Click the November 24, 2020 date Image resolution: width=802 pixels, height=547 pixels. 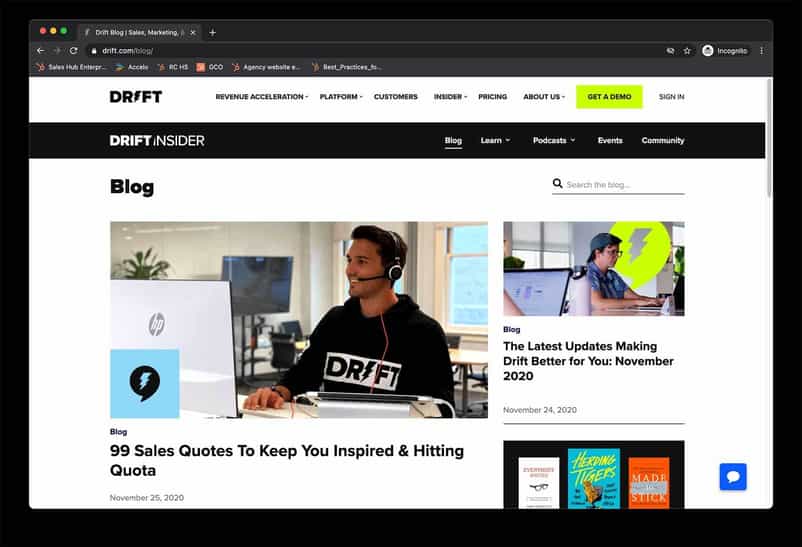[540, 410]
